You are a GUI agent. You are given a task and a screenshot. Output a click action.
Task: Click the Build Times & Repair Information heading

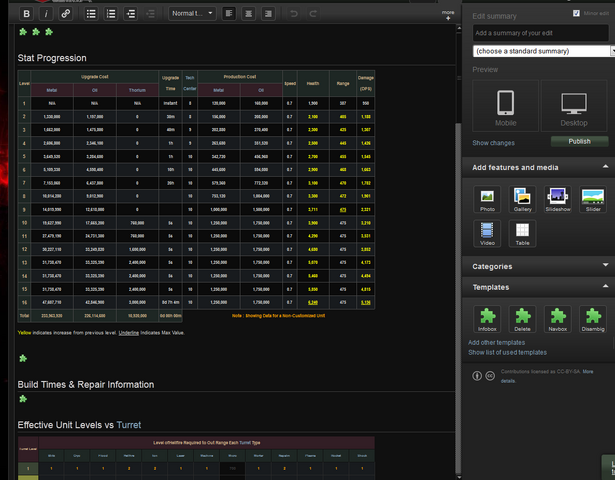point(86,385)
